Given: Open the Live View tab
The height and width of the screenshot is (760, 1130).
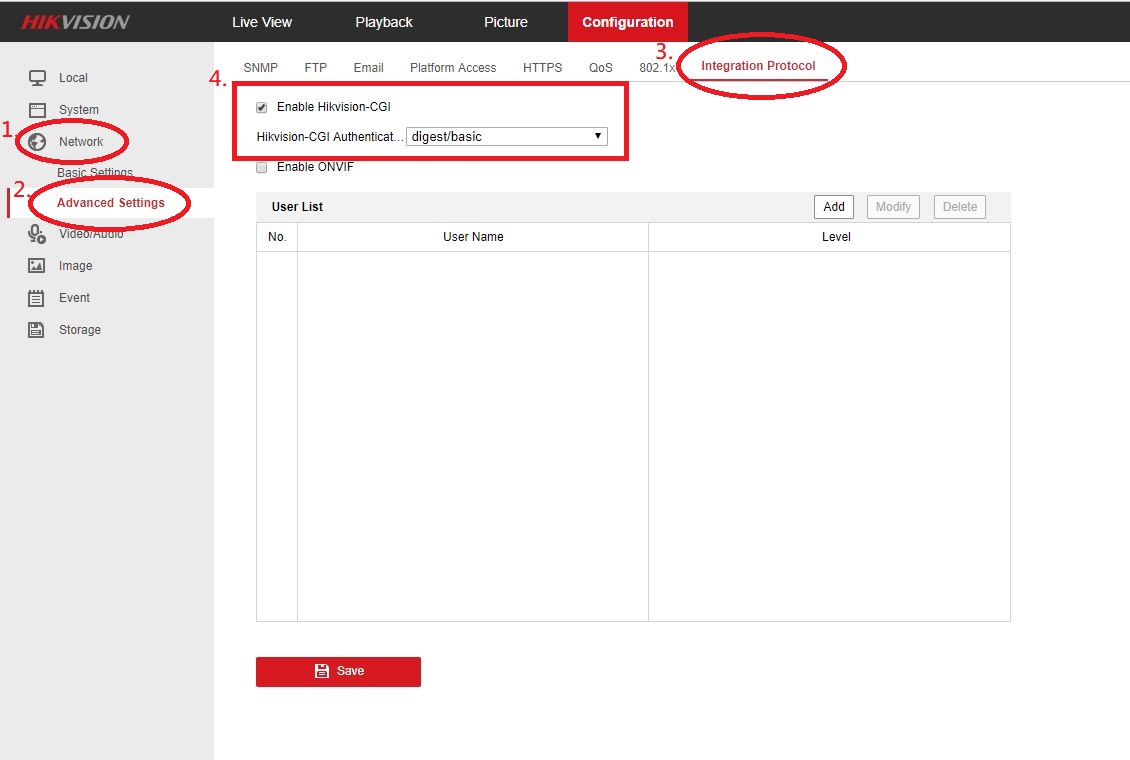Looking at the screenshot, I should pyautogui.click(x=262, y=22).
